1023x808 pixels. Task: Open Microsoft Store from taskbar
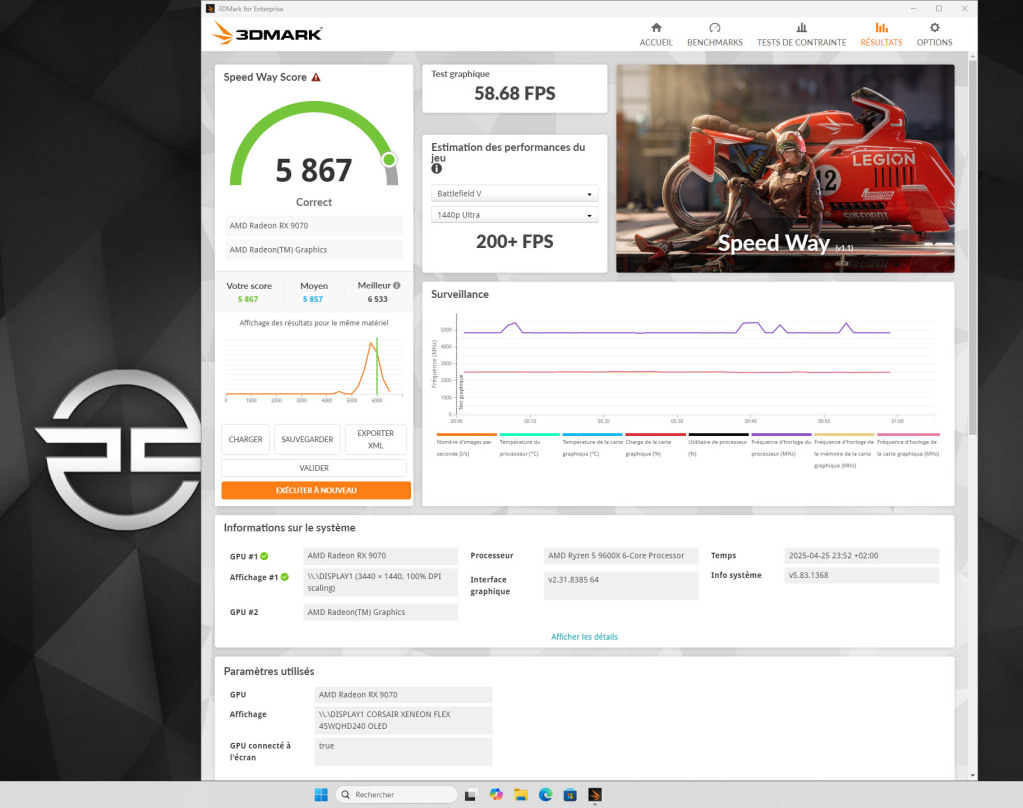(570, 794)
